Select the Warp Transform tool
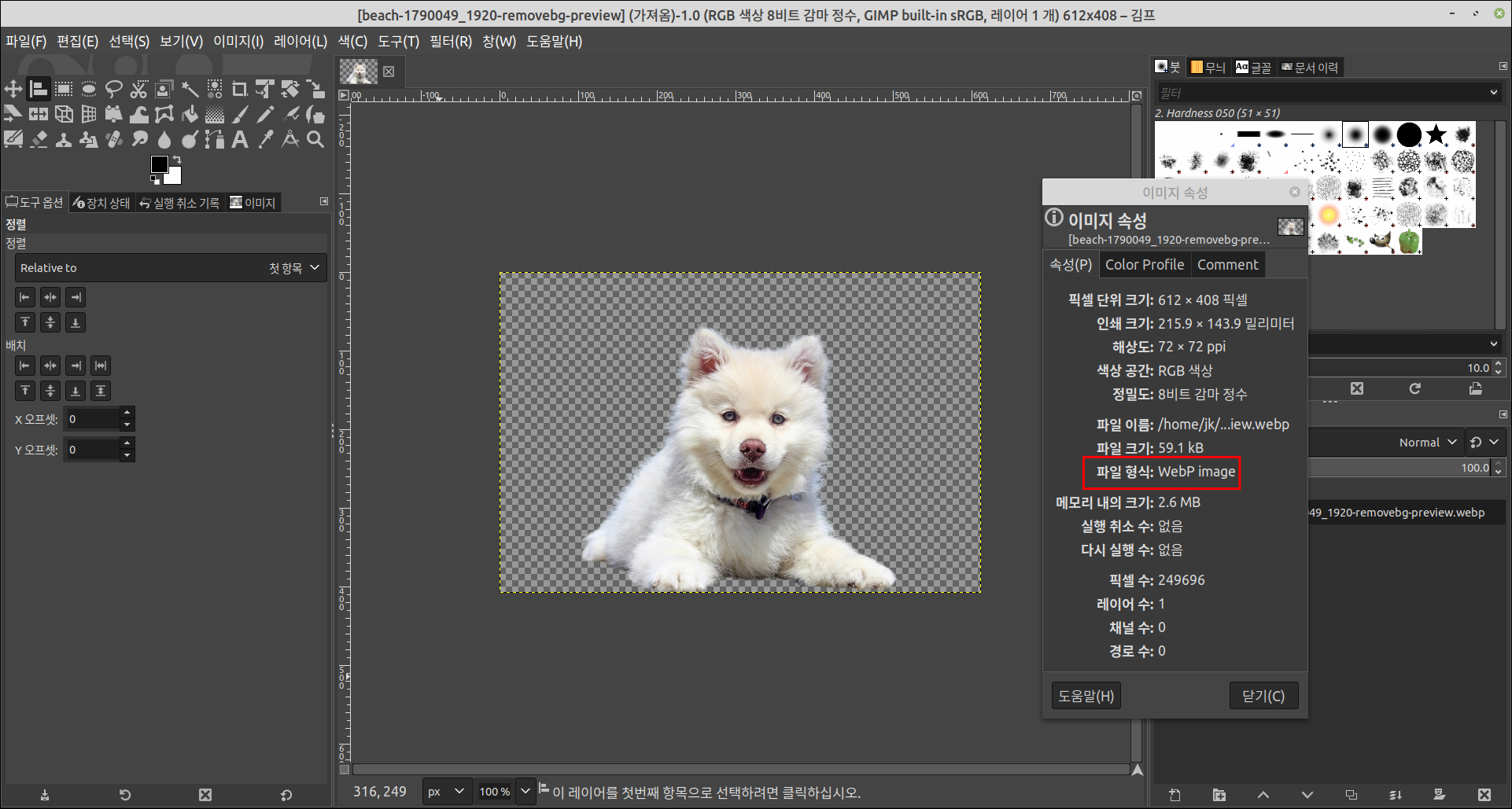This screenshot has width=1512, height=809. tap(139, 114)
